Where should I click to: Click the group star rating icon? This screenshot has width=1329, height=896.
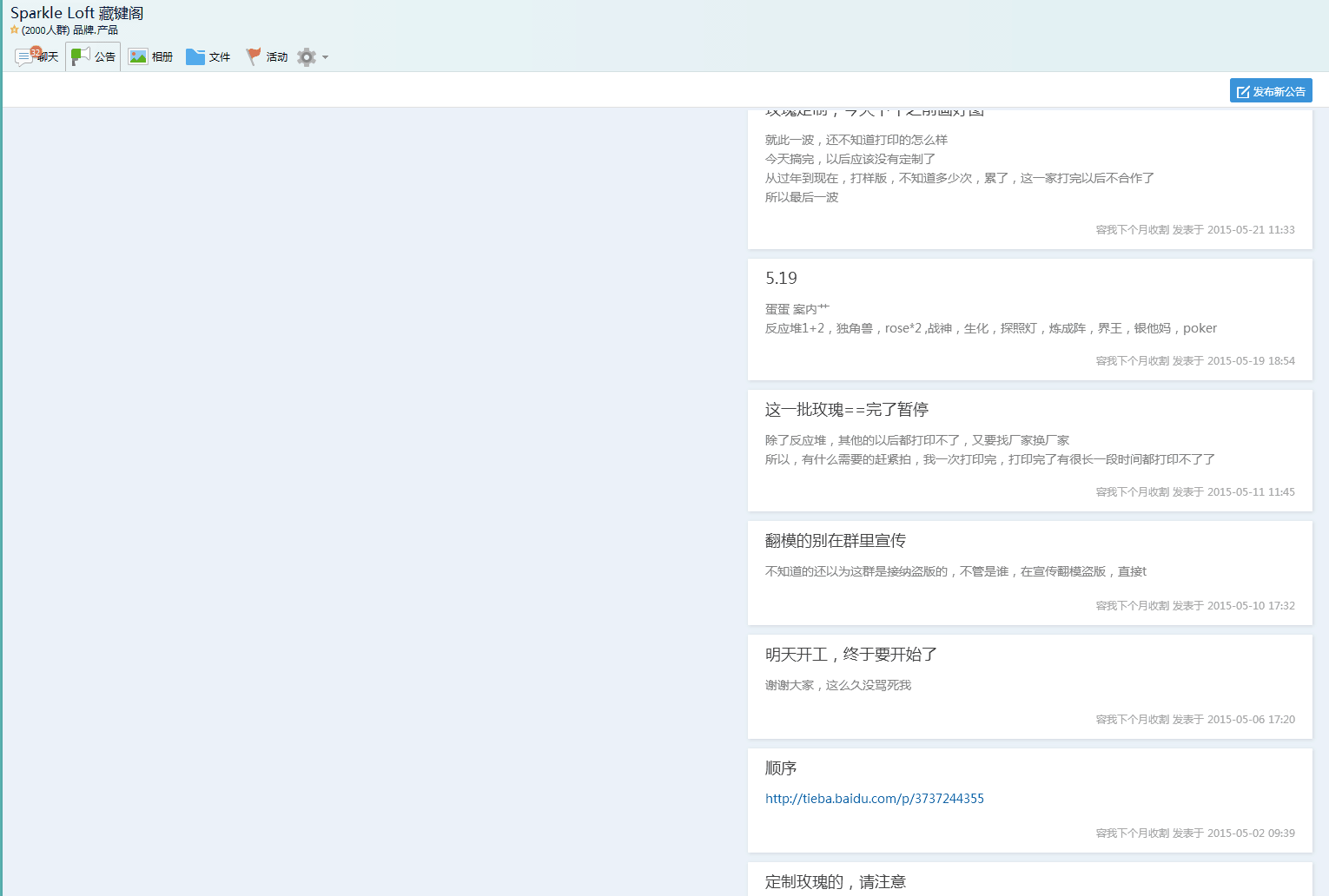point(15,30)
